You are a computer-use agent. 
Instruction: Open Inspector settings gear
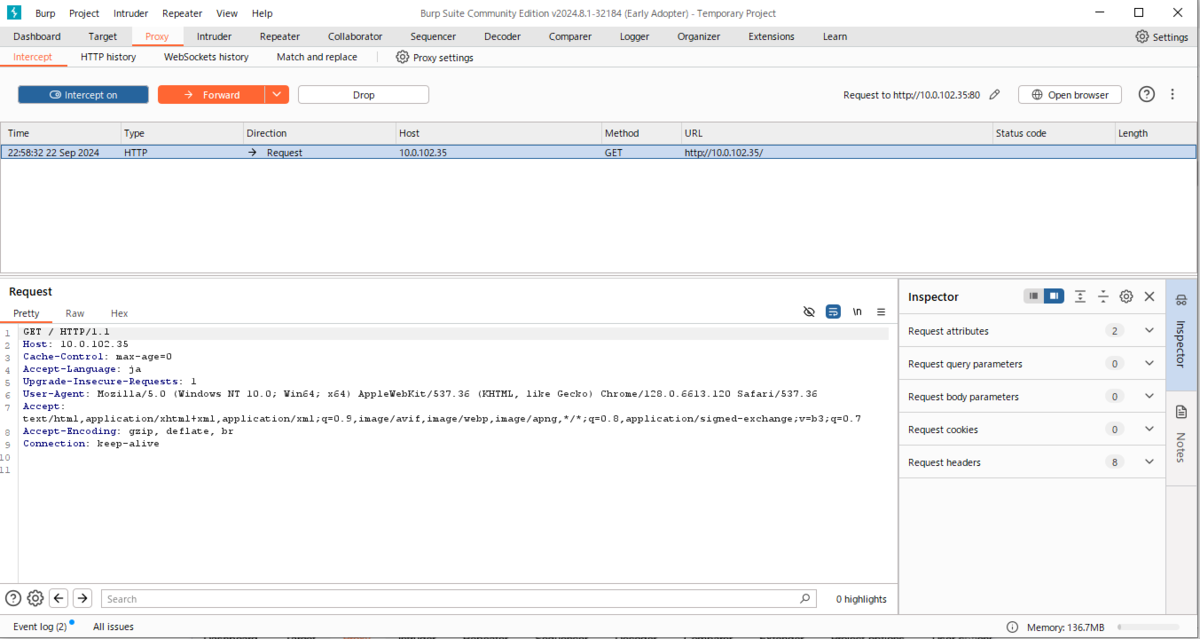1126,296
